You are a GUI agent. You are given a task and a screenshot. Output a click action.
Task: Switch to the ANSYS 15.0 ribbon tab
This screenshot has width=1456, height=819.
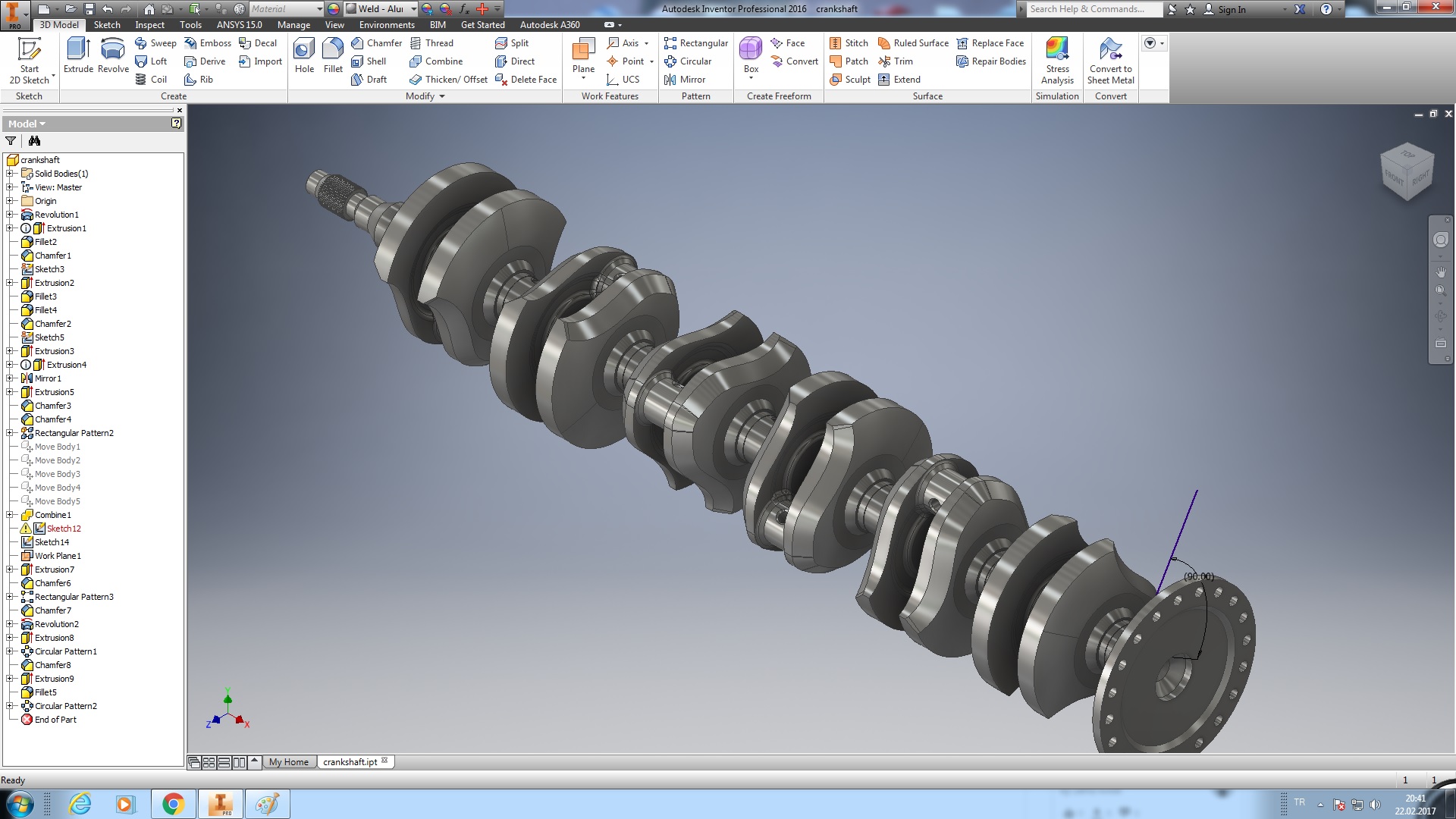(240, 24)
